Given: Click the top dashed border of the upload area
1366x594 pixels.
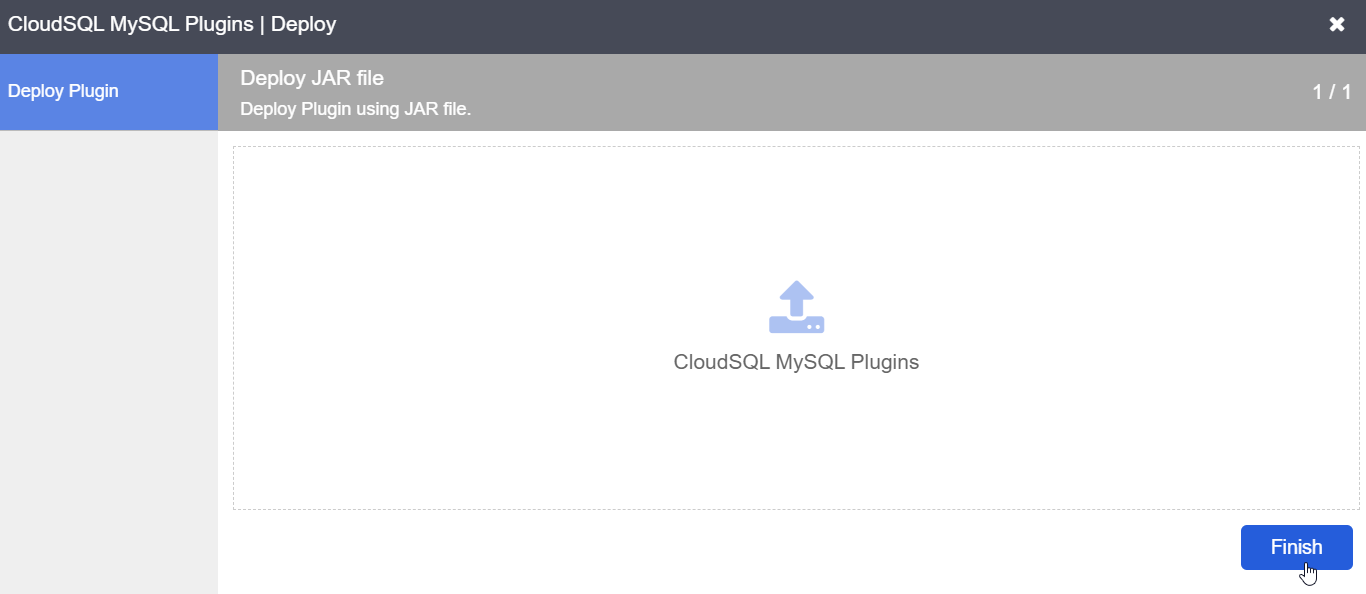Looking at the screenshot, I should tap(796, 147).
